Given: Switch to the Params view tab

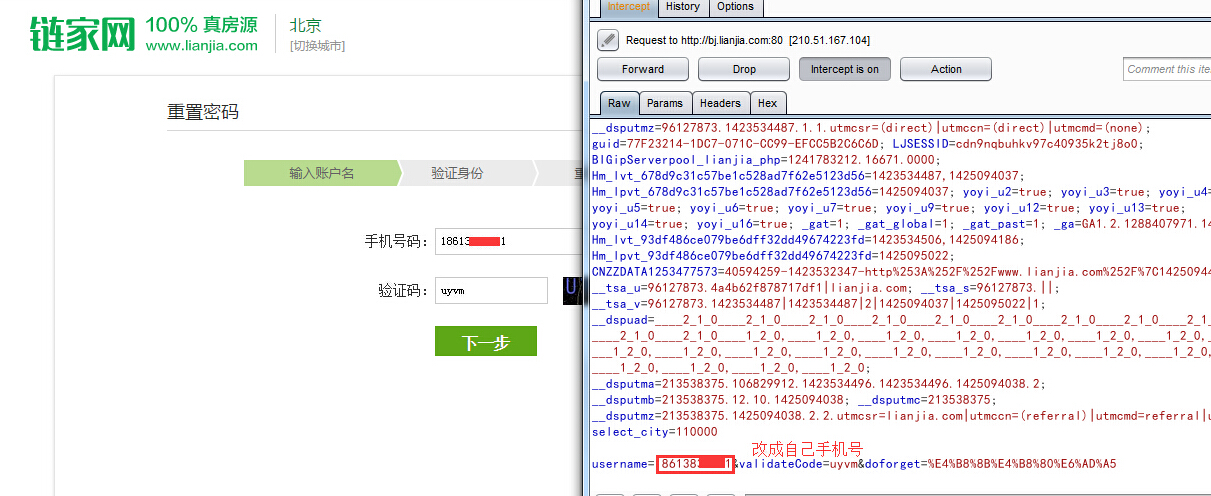Looking at the screenshot, I should [x=664, y=103].
